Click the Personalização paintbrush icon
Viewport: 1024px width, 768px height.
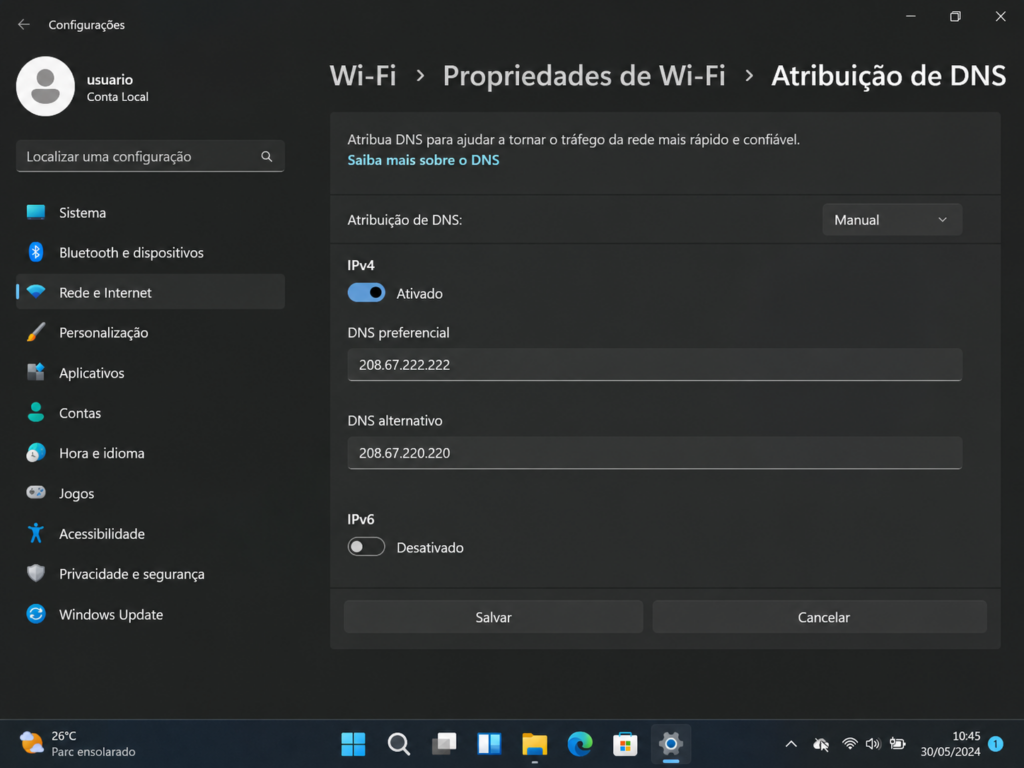pyautogui.click(x=36, y=332)
